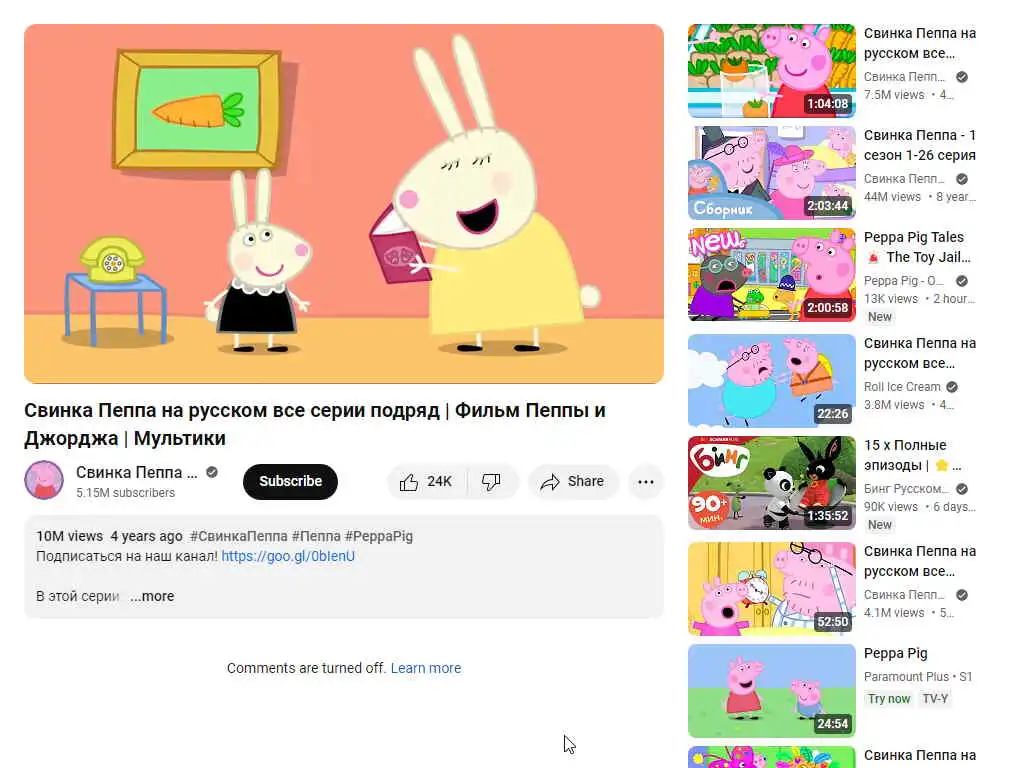The height and width of the screenshot is (768, 1024).
Task: Open the 52:50 alarm clock video thumbnail
Action: pos(771,588)
